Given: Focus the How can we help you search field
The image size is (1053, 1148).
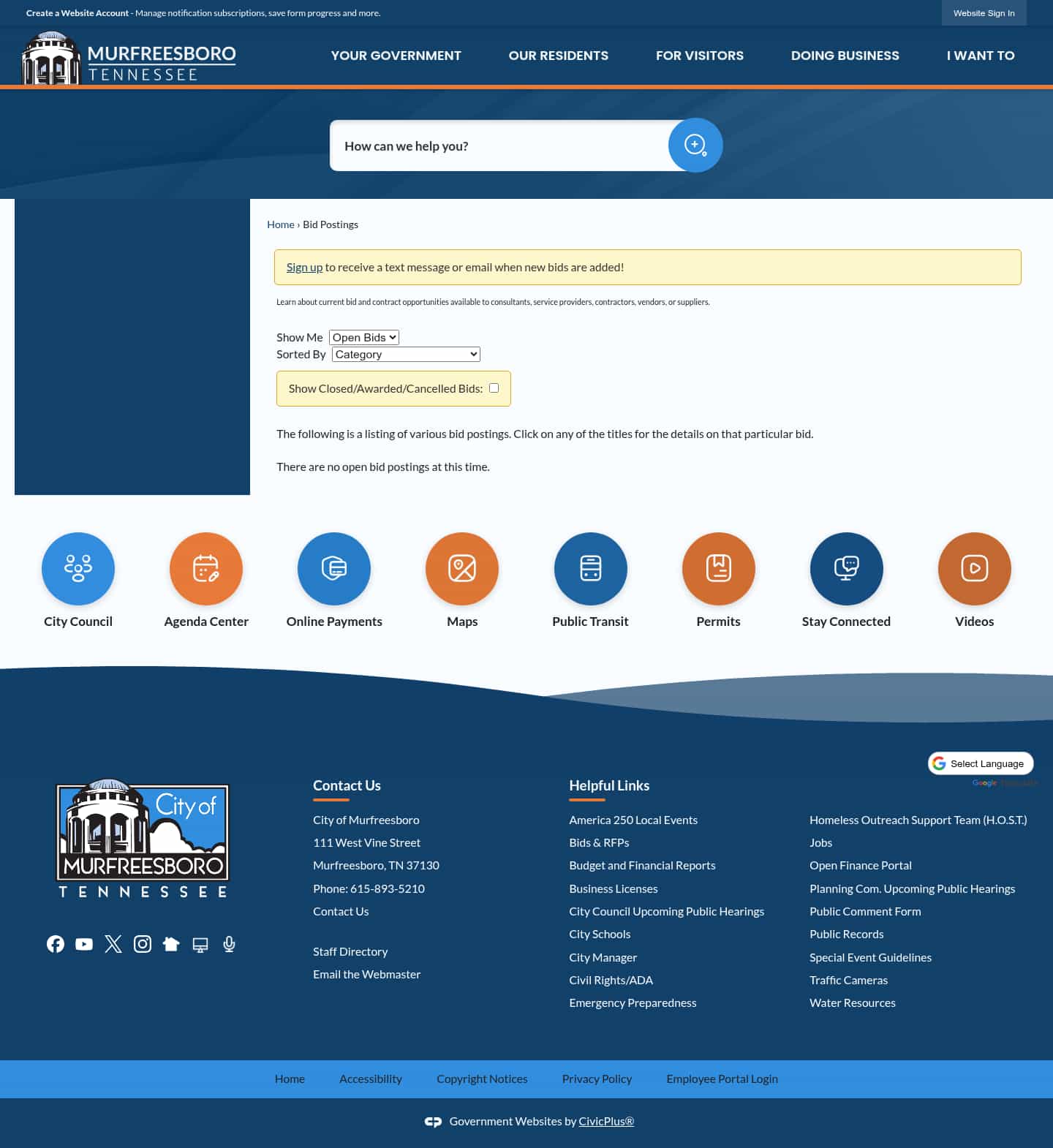Looking at the screenshot, I should (x=500, y=146).
